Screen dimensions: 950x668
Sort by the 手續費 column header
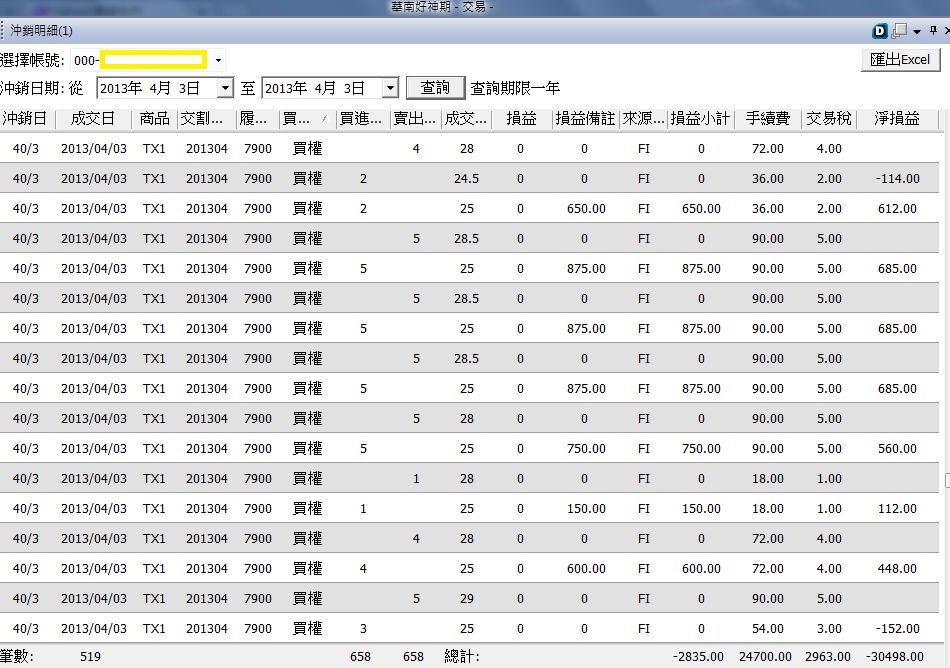pos(768,119)
